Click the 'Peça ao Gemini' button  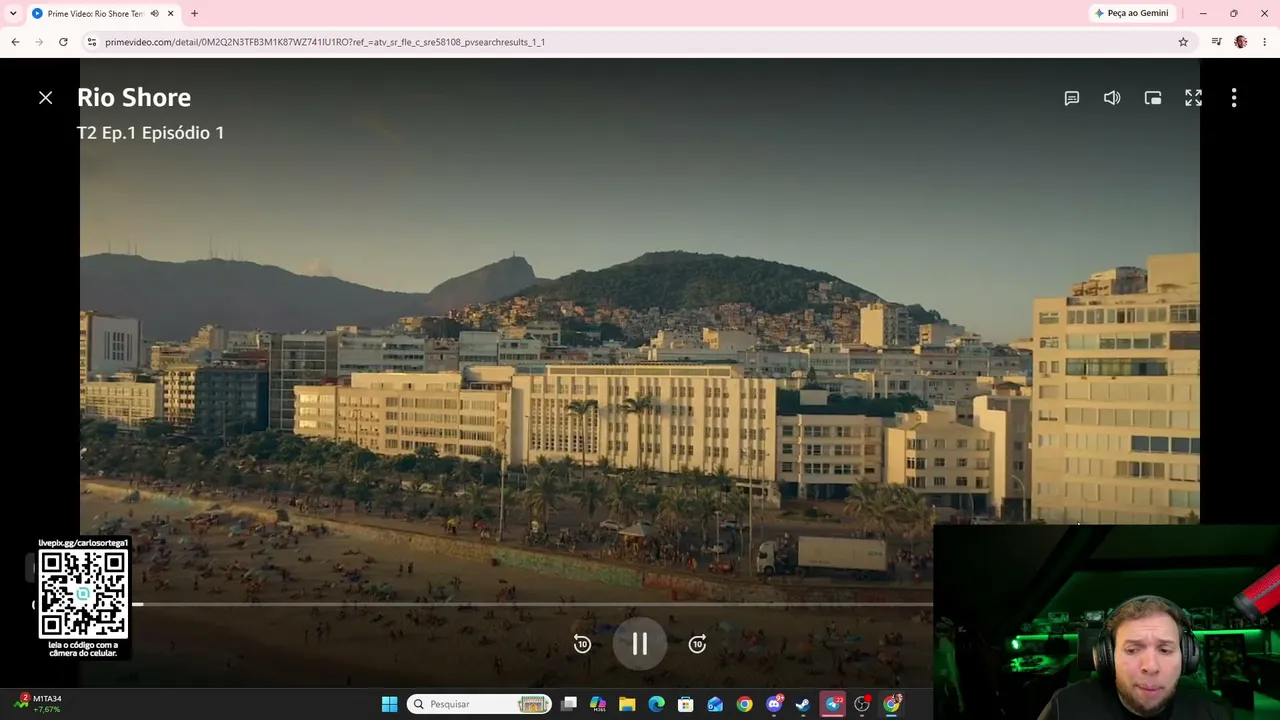(1132, 13)
